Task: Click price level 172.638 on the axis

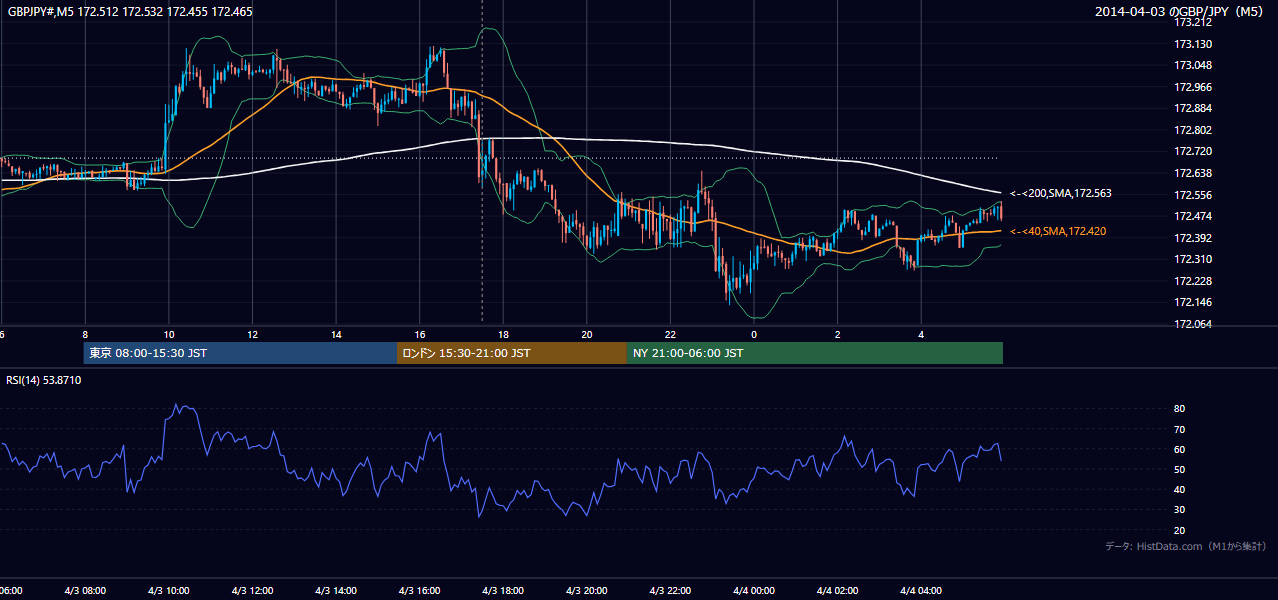Action: coord(1193,173)
